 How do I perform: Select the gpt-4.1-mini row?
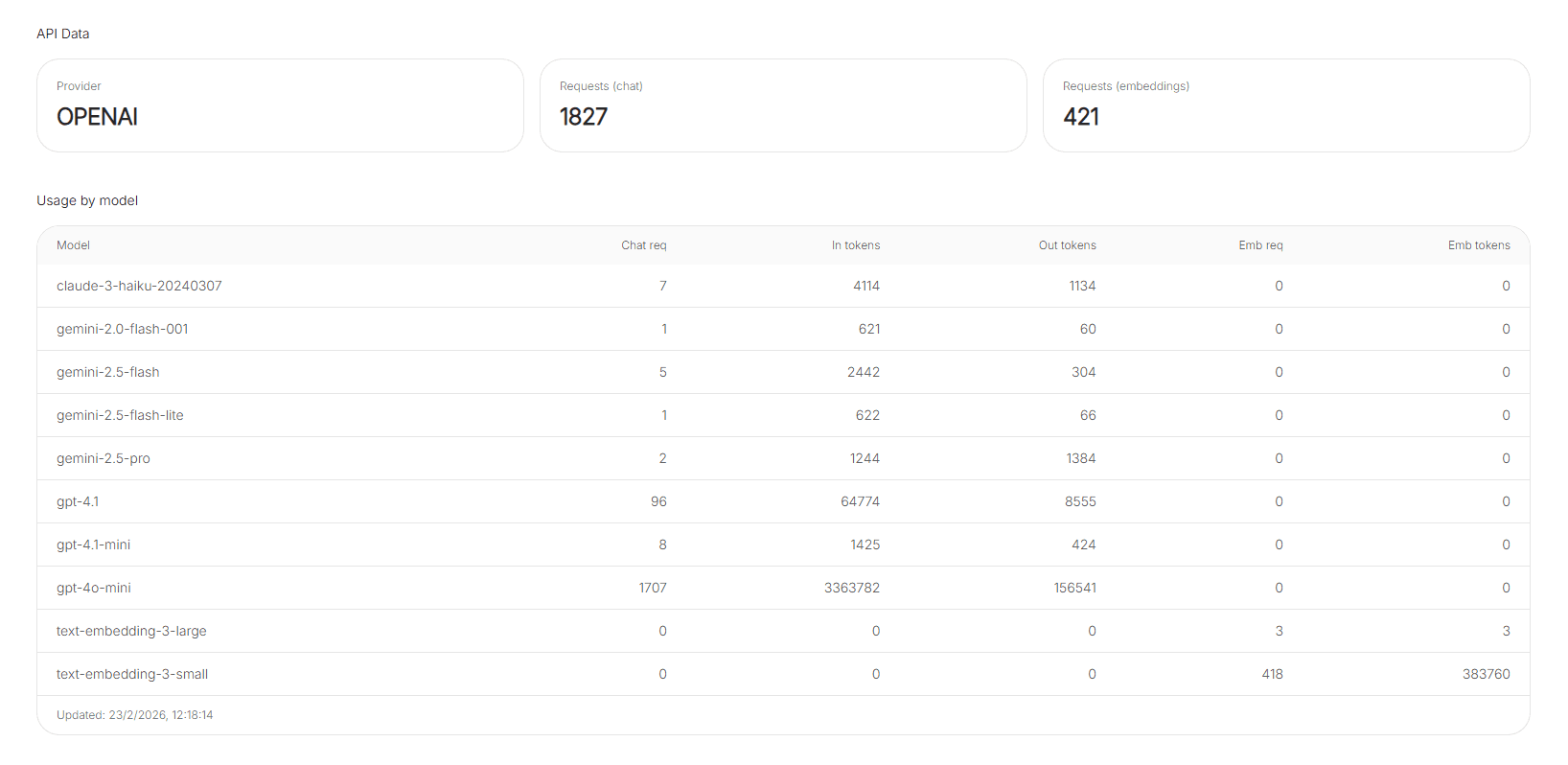point(782,545)
